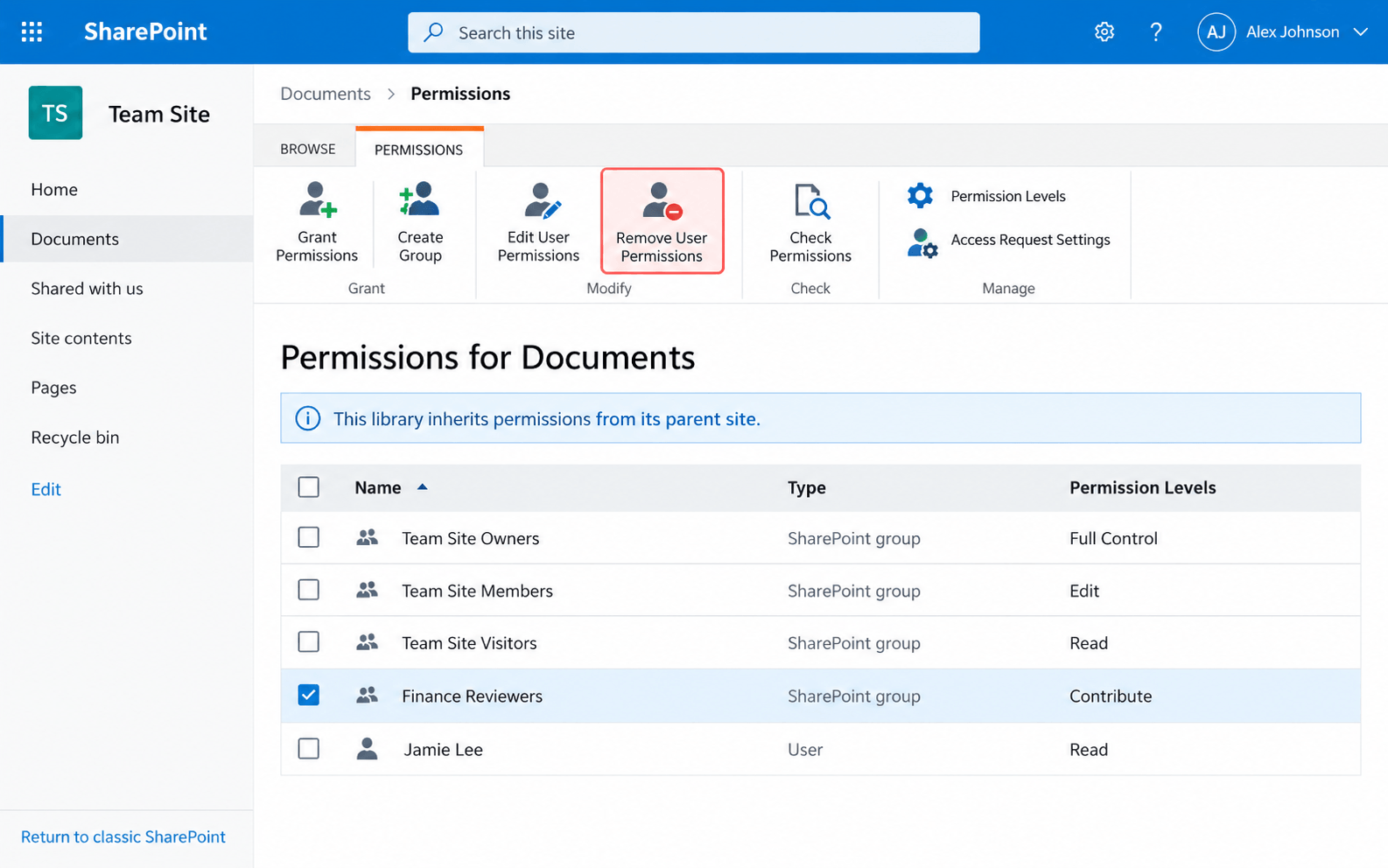
Task: Click Return to classic SharePoint link
Action: click(x=123, y=837)
